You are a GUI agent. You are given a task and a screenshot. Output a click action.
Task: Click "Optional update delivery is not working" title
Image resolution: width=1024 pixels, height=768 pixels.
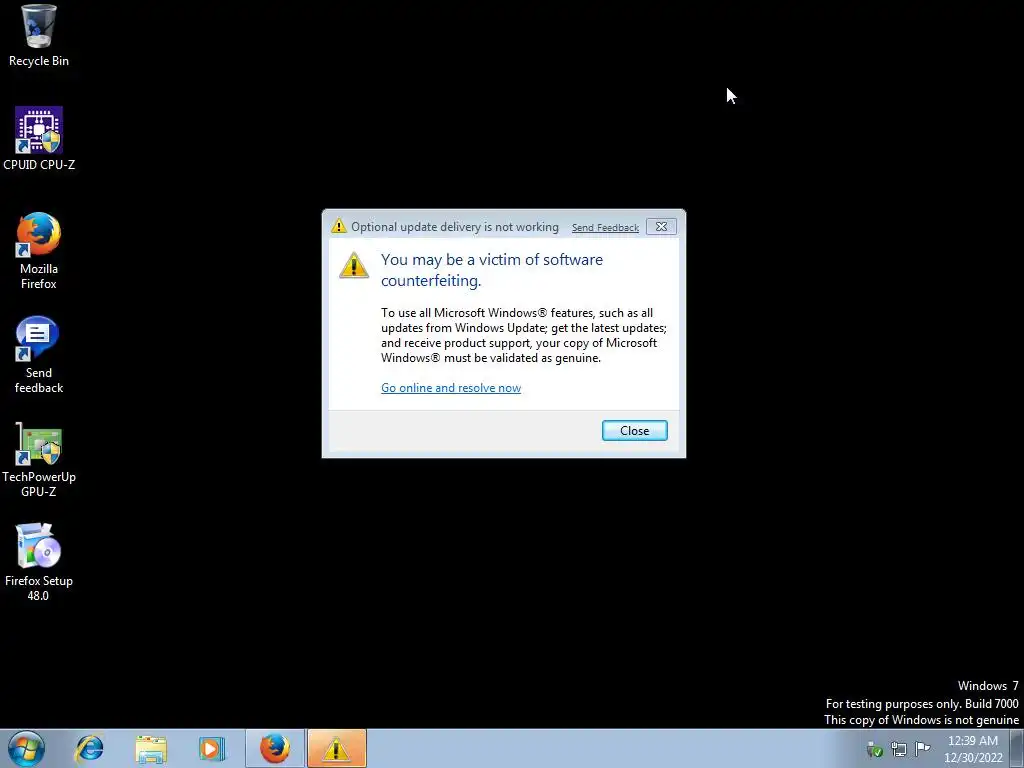(x=455, y=227)
